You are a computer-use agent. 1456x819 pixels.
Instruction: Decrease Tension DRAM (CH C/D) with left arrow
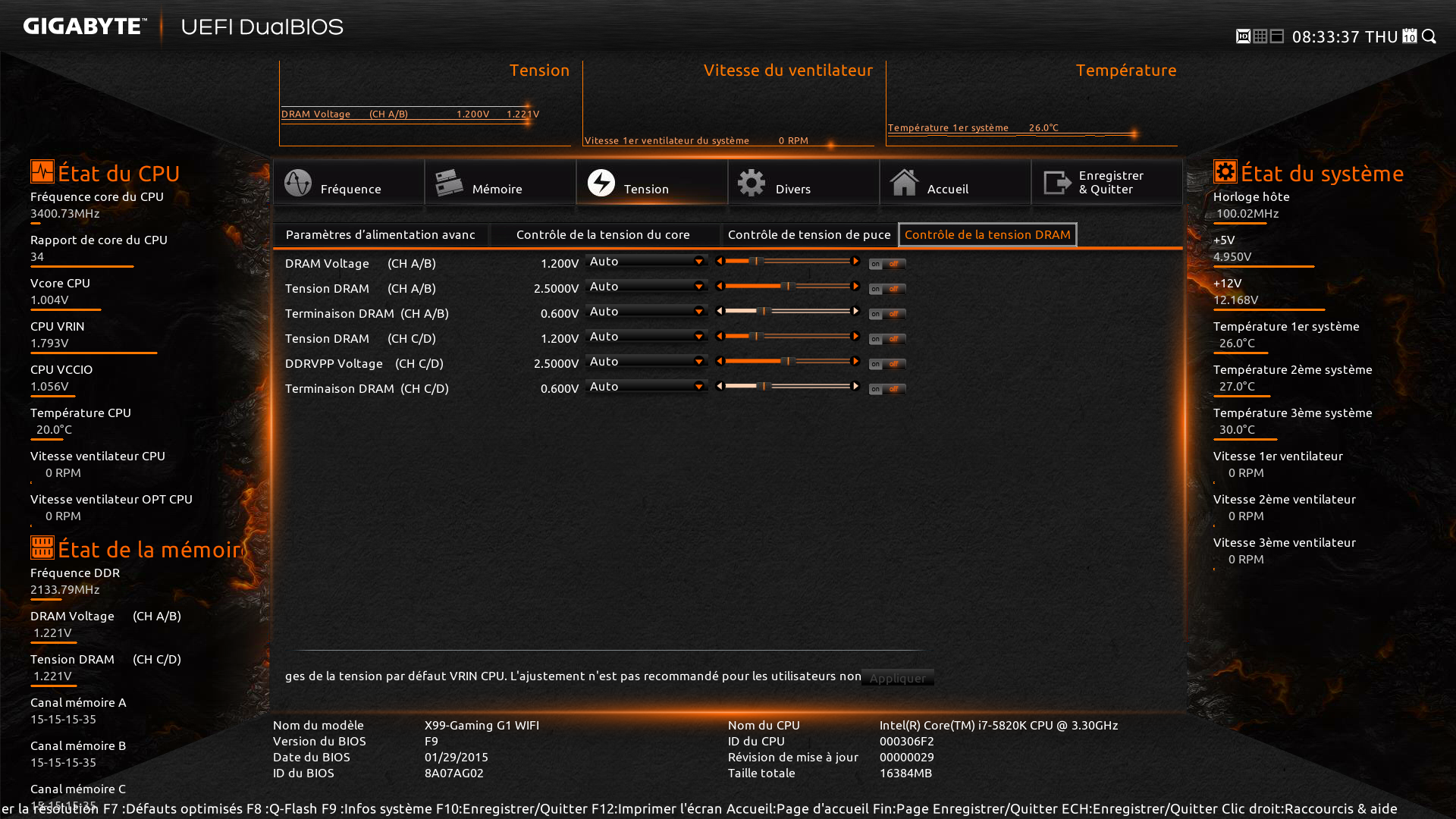(x=720, y=336)
